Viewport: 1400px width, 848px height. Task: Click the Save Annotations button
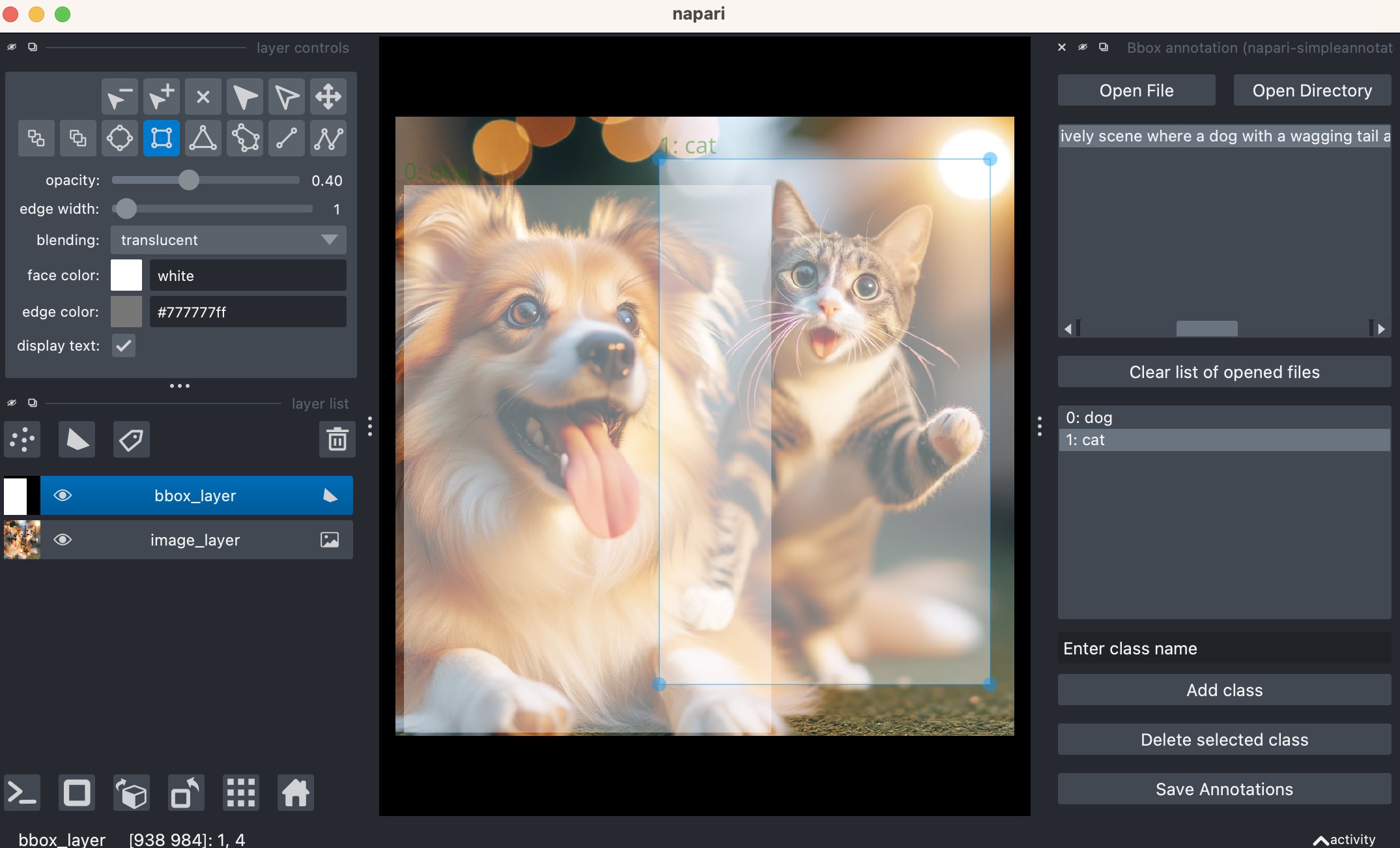1223,789
